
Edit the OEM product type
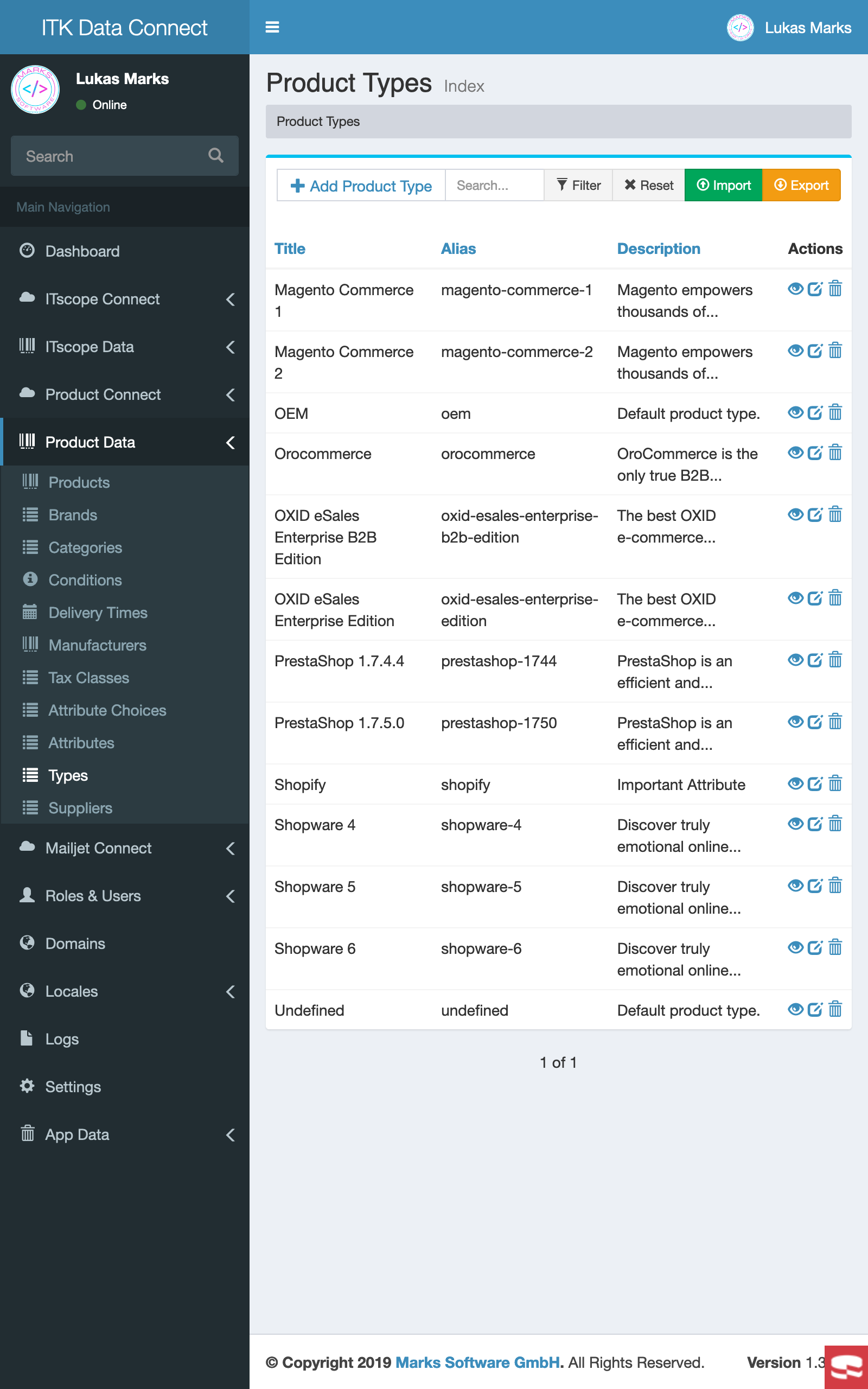coord(815,413)
